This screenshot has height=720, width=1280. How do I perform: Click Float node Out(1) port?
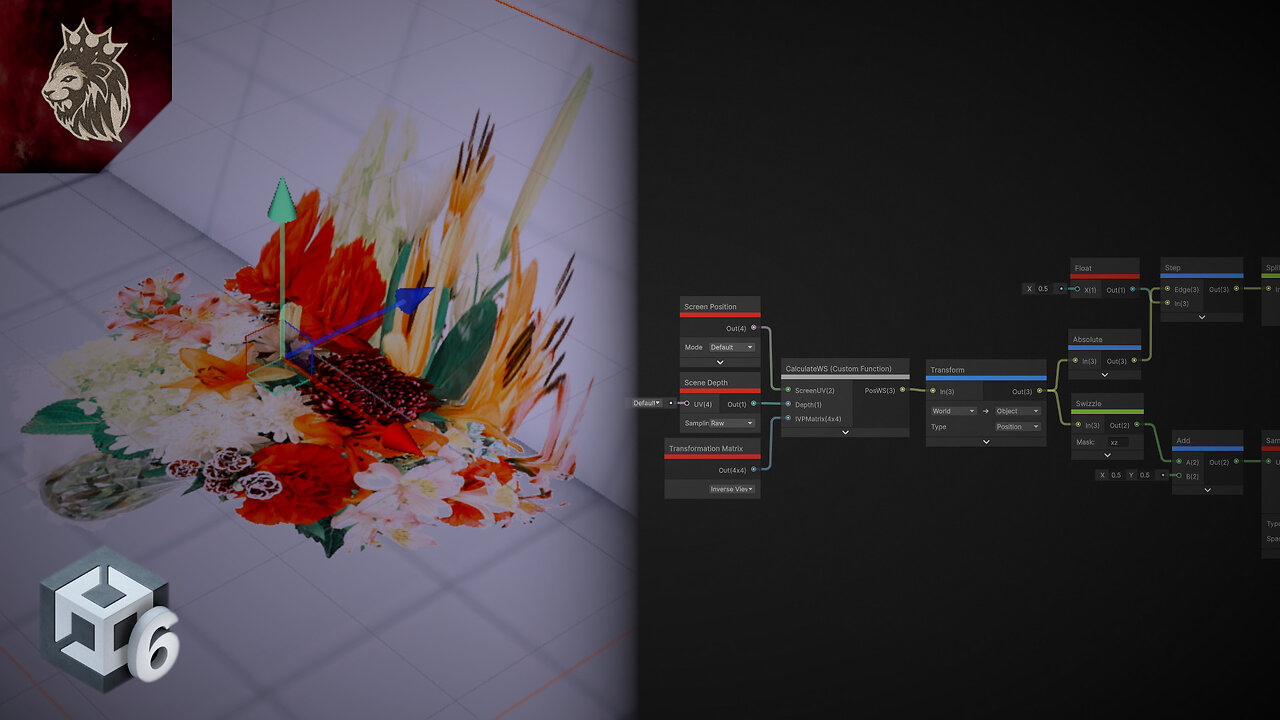[1133, 289]
